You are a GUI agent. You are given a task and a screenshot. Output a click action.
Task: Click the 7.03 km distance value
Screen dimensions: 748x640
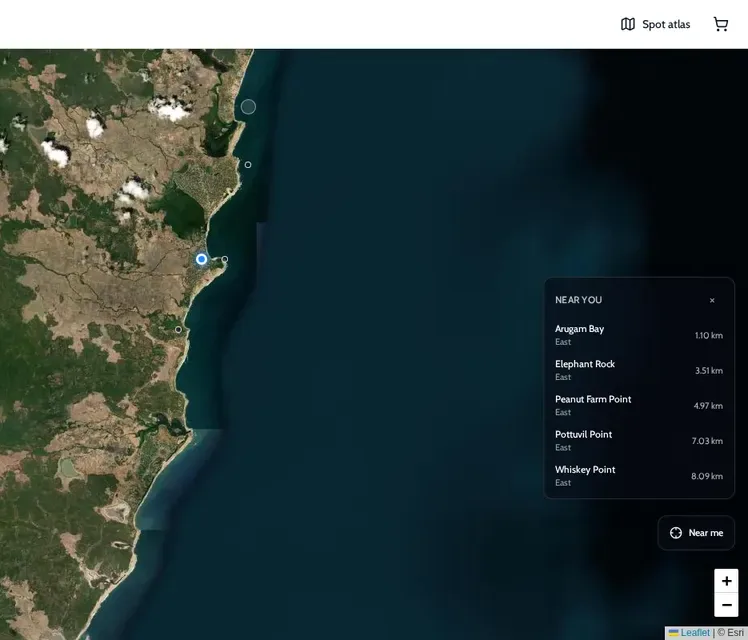[707, 441]
